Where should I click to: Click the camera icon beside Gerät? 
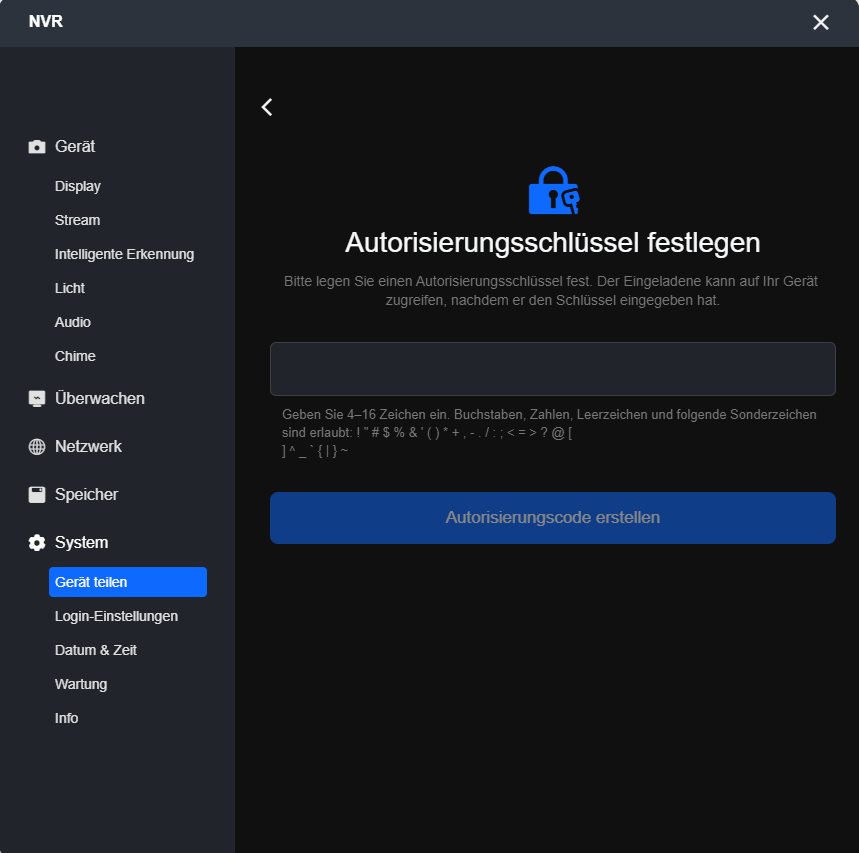click(37, 147)
